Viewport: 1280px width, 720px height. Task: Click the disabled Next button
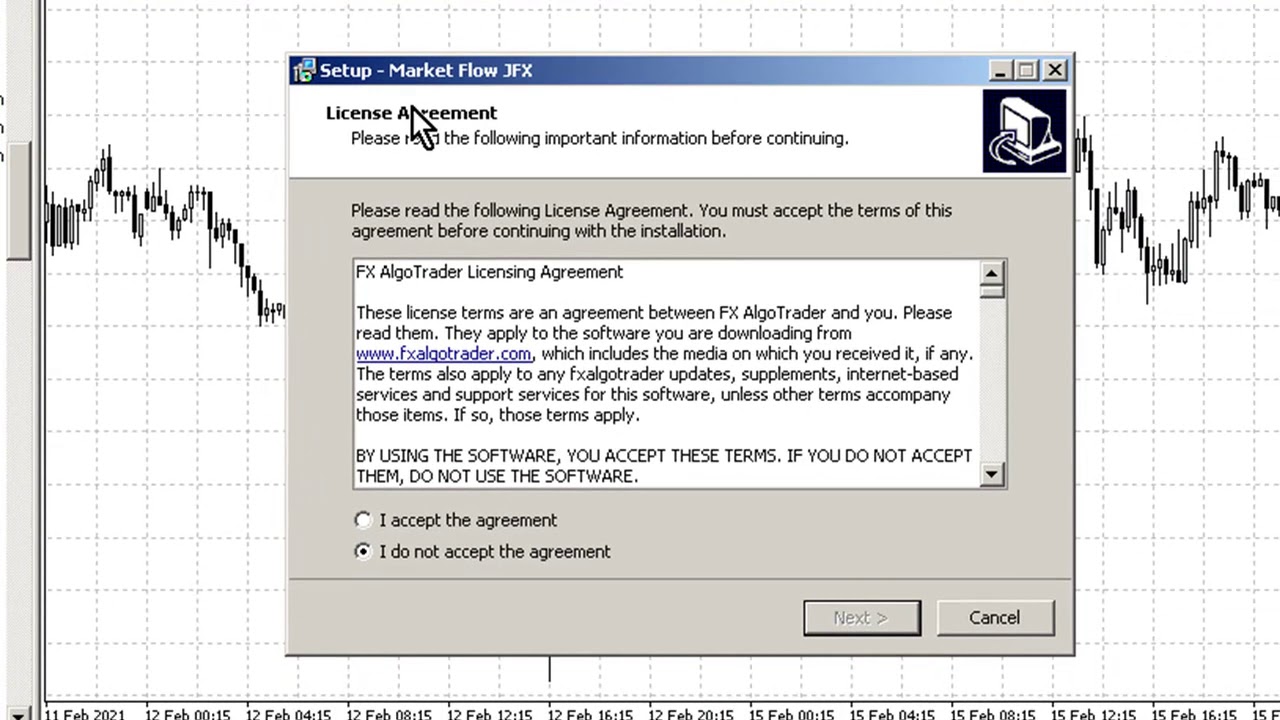[x=862, y=618]
